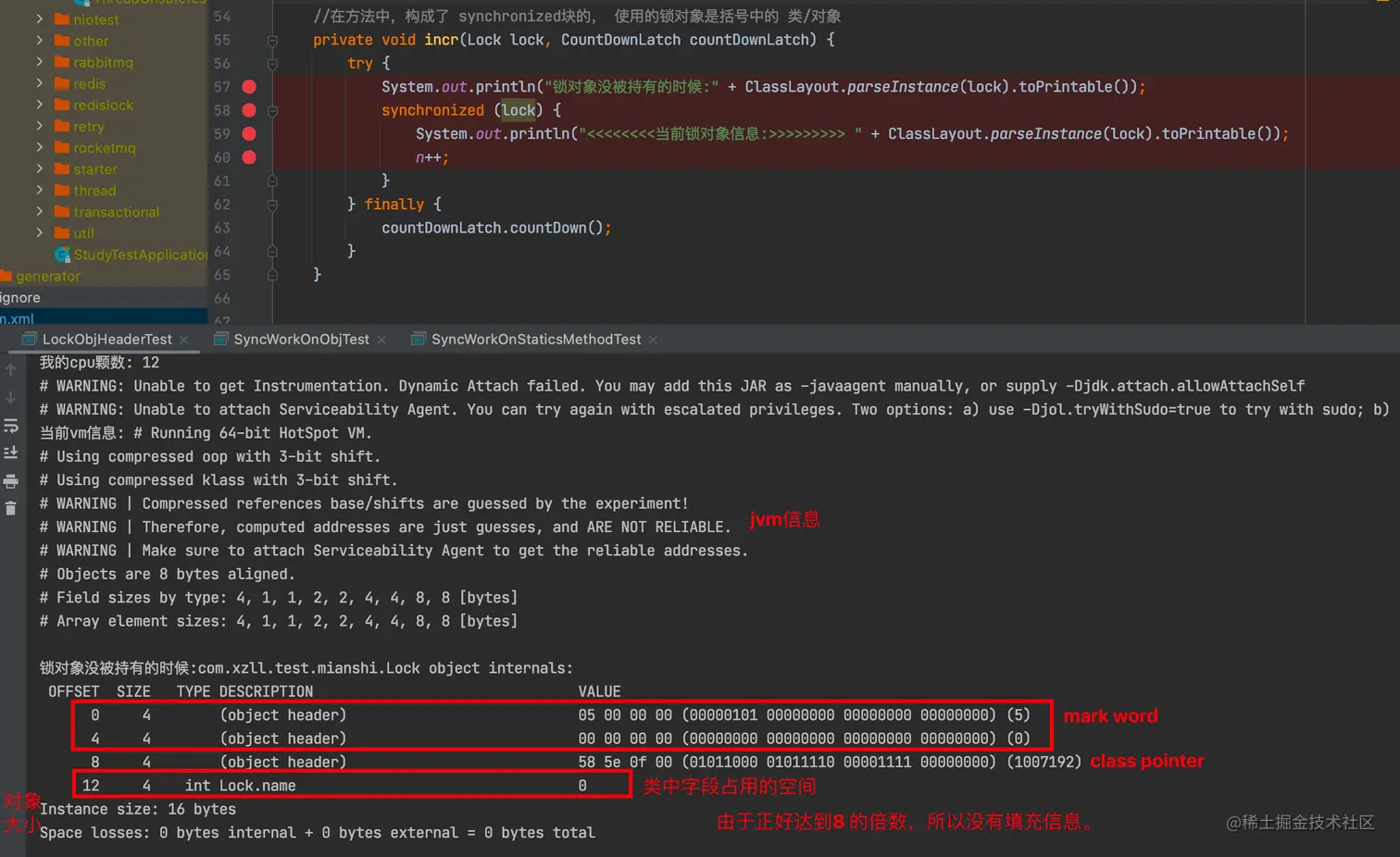This screenshot has height=857, width=1400.
Task: Select the redis folder name in tree
Action: tap(90, 83)
